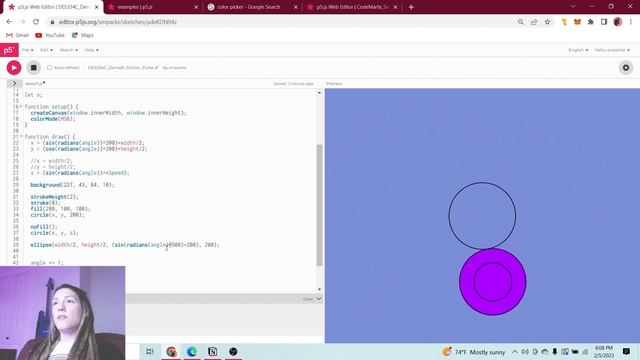
Task: Open the YouTube bookmark
Action: [50, 36]
